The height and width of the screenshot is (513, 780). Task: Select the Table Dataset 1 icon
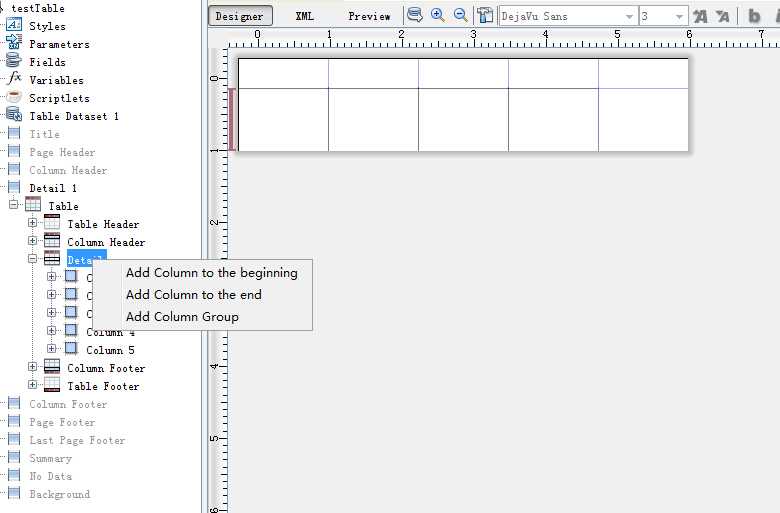tap(14, 115)
